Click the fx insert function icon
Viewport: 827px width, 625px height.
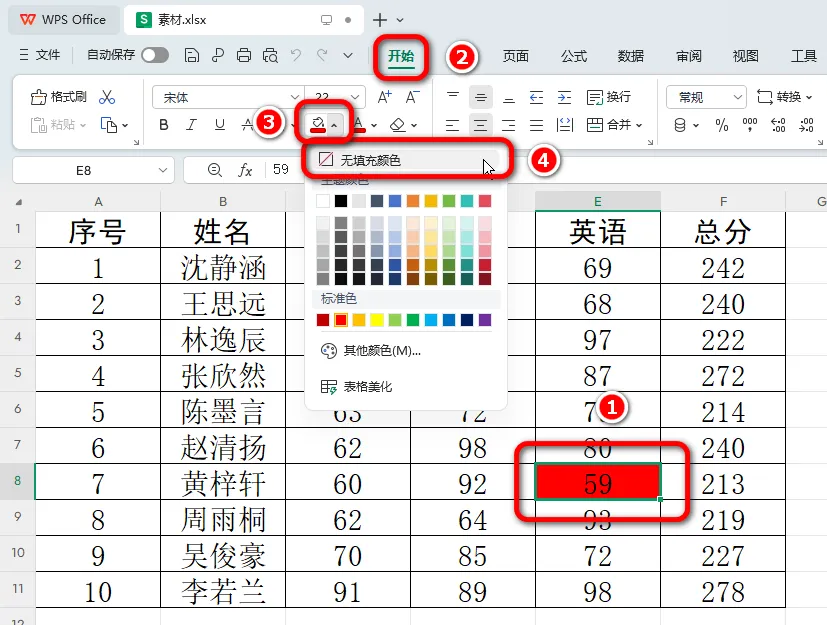[x=245, y=170]
